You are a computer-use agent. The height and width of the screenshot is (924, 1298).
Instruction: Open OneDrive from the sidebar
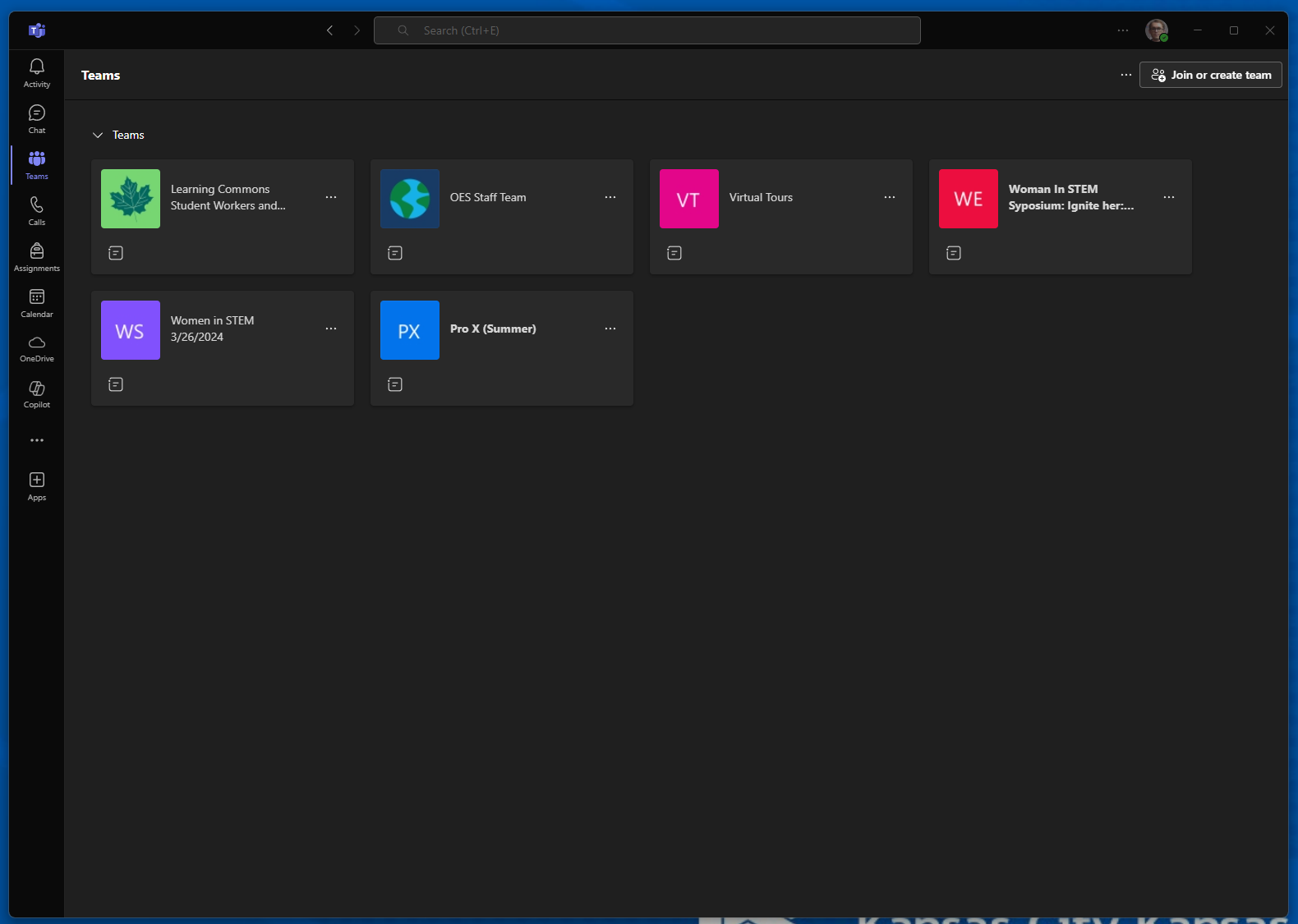point(37,348)
